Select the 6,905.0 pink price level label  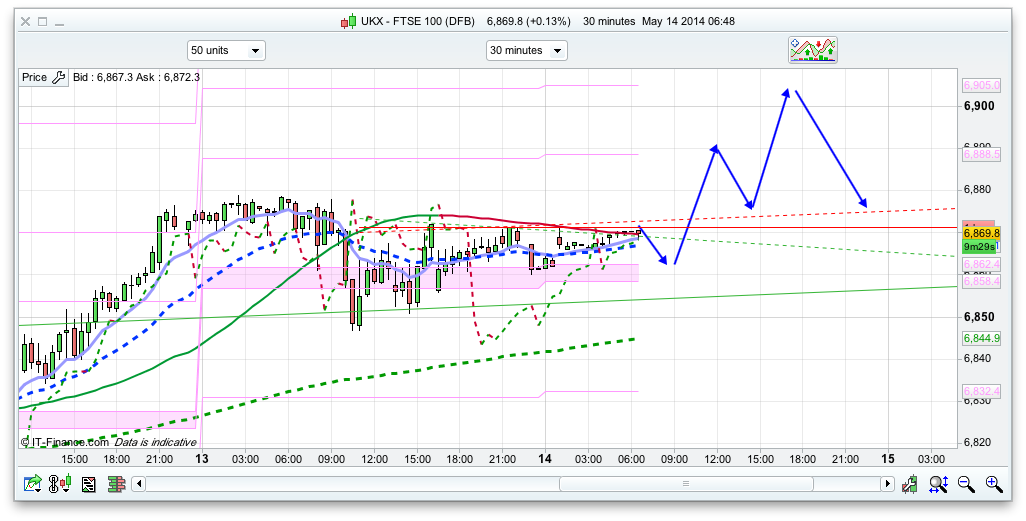pyautogui.click(x=980, y=86)
